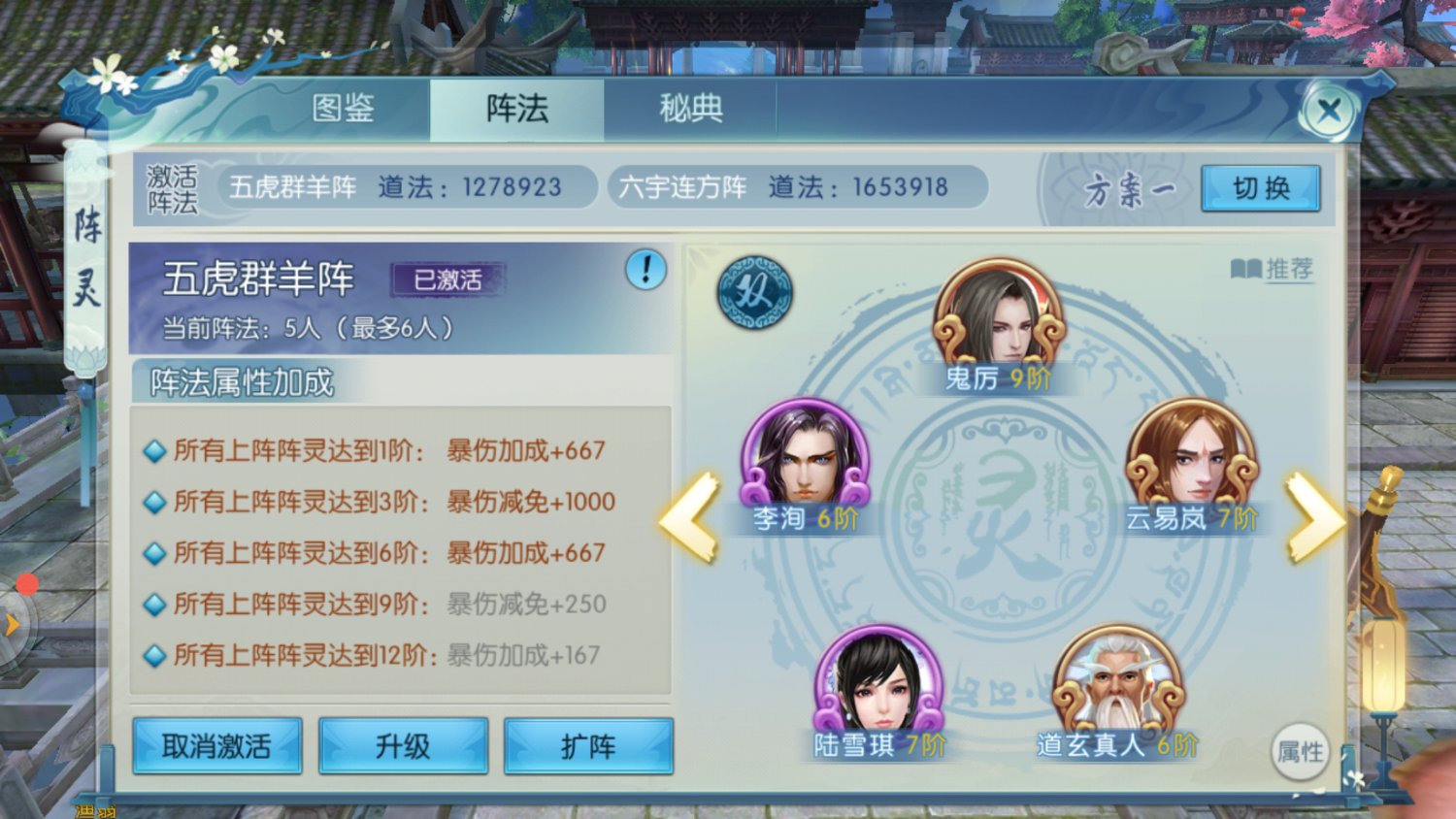The height and width of the screenshot is (819, 1456).
Task: Toggle 取消激活 to deactivate formation
Action: [216, 746]
